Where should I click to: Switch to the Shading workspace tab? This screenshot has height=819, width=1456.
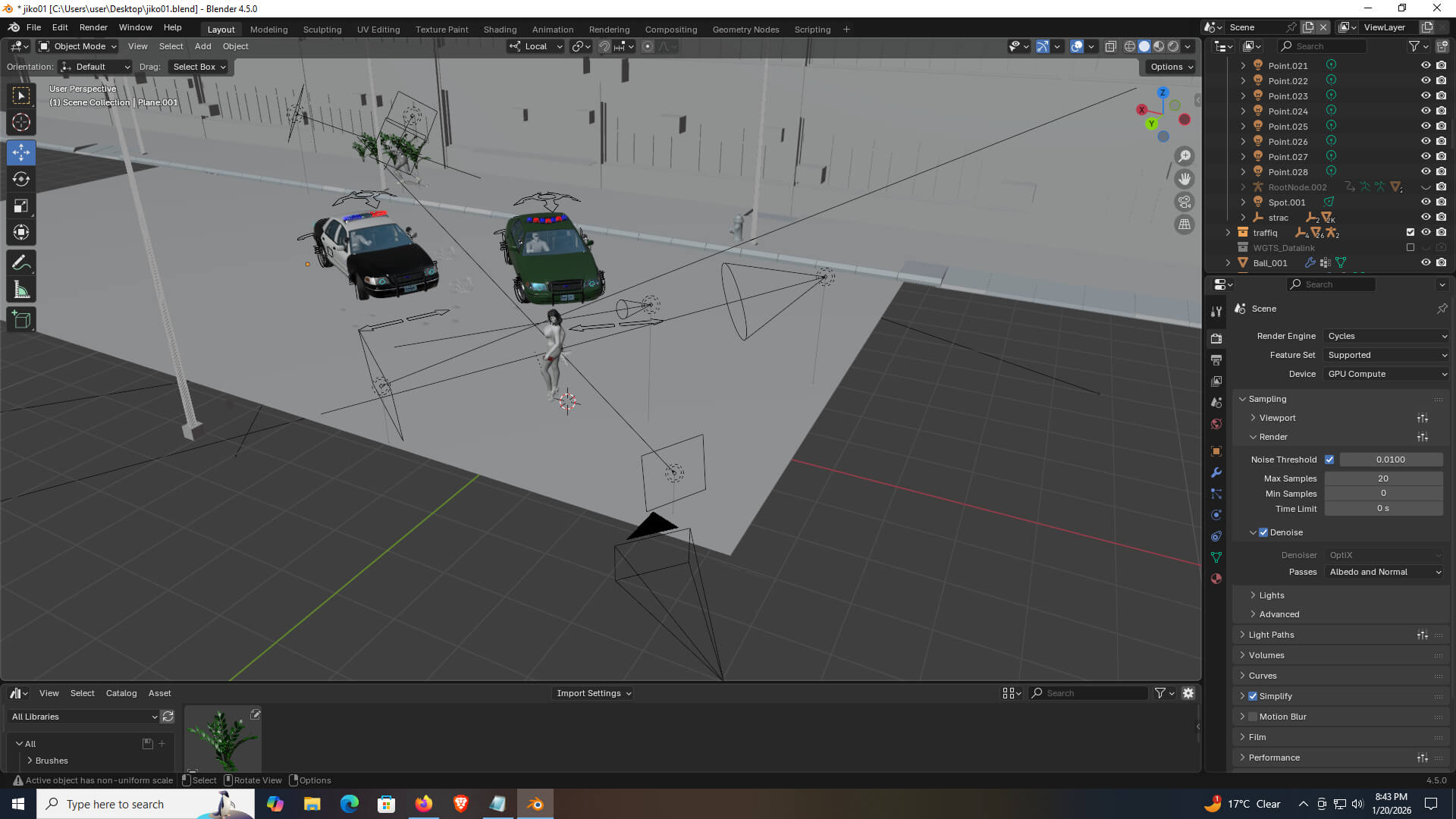[x=500, y=30]
